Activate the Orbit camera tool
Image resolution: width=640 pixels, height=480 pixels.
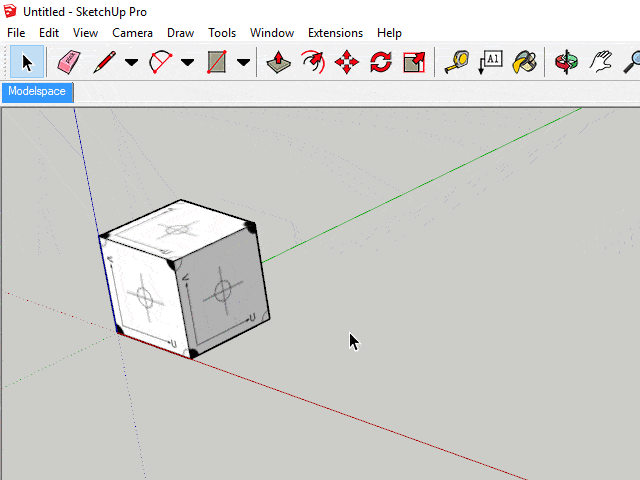(567, 63)
